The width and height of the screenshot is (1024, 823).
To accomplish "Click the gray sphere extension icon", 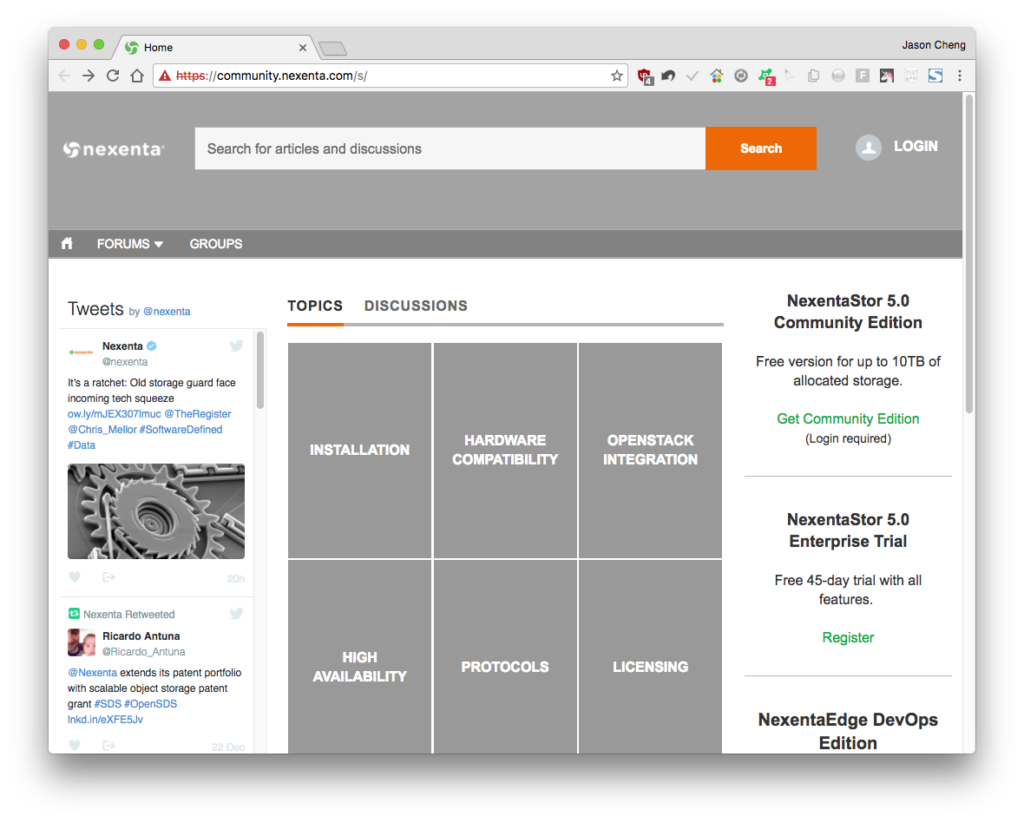I will [x=838, y=76].
